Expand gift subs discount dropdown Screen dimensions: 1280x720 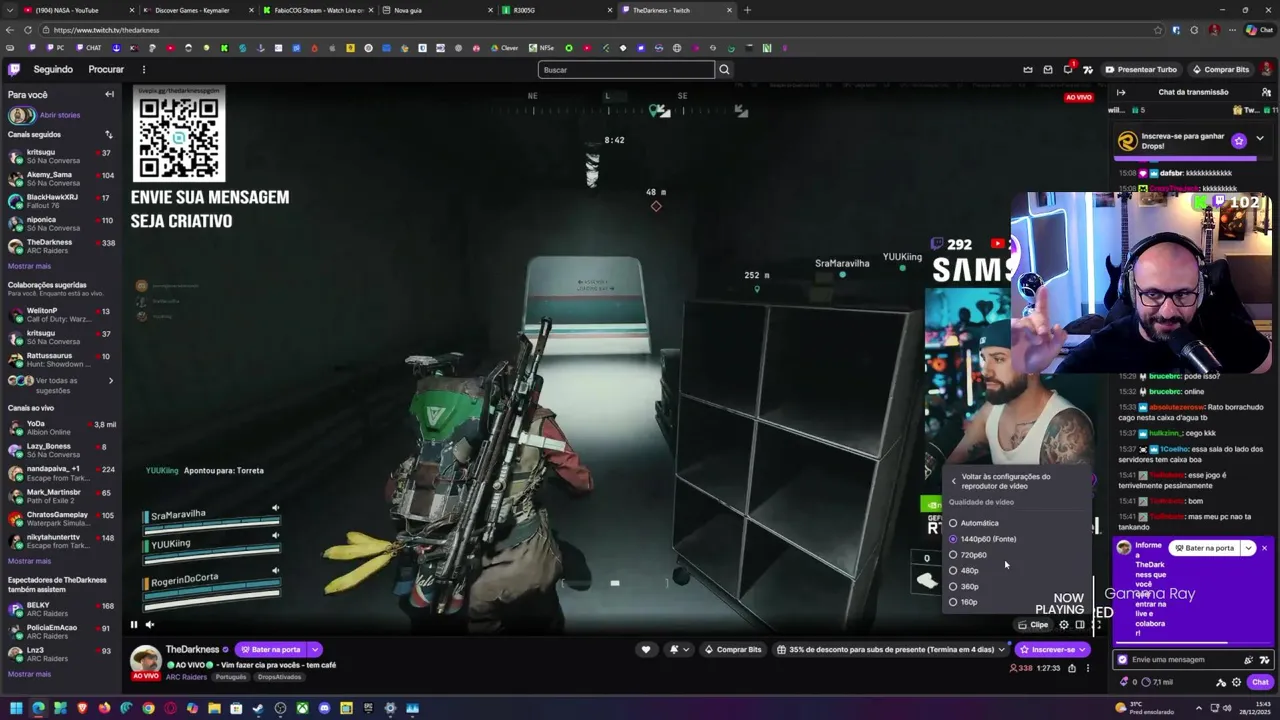pos(1003,649)
